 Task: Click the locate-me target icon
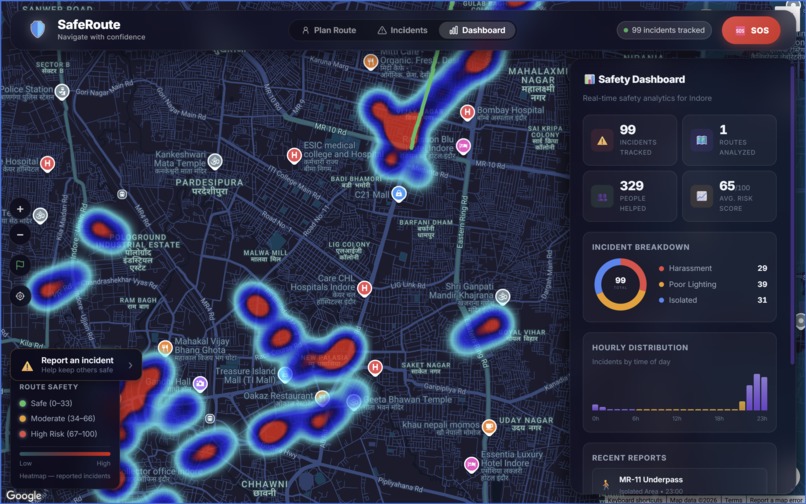coord(20,296)
